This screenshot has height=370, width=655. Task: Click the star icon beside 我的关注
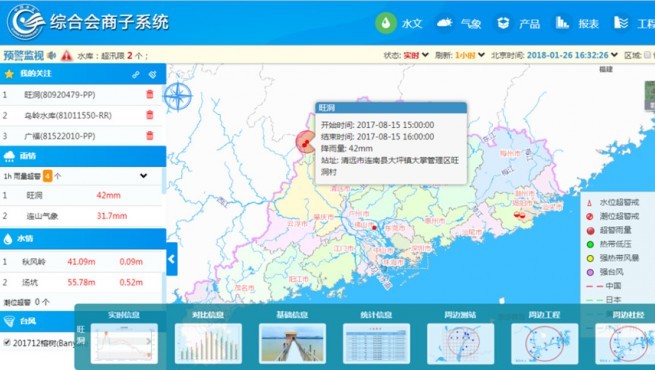(9, 74)
